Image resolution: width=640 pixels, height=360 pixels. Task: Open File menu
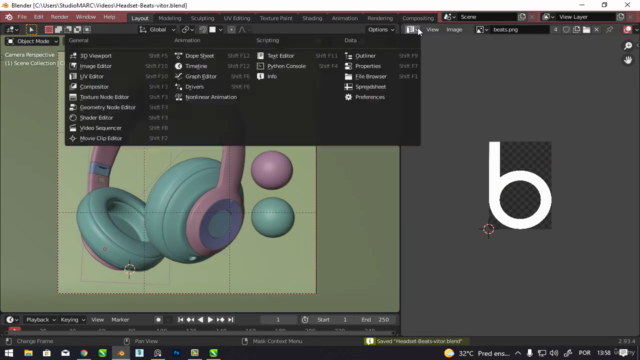(22, 17)
